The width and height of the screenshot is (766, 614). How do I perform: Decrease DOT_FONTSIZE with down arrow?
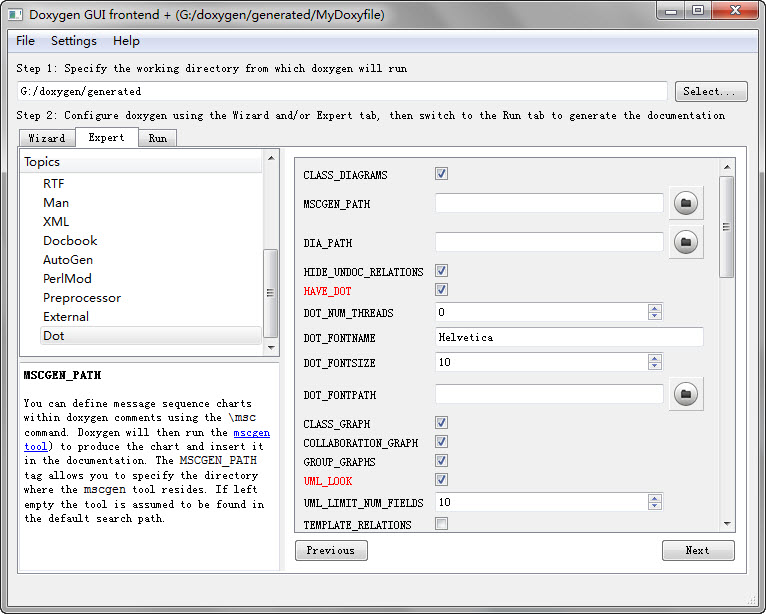click(655, 366)
